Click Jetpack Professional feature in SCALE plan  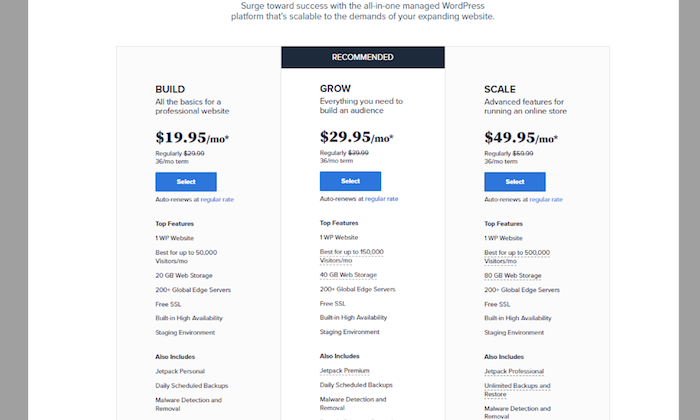tap(514, 371)
